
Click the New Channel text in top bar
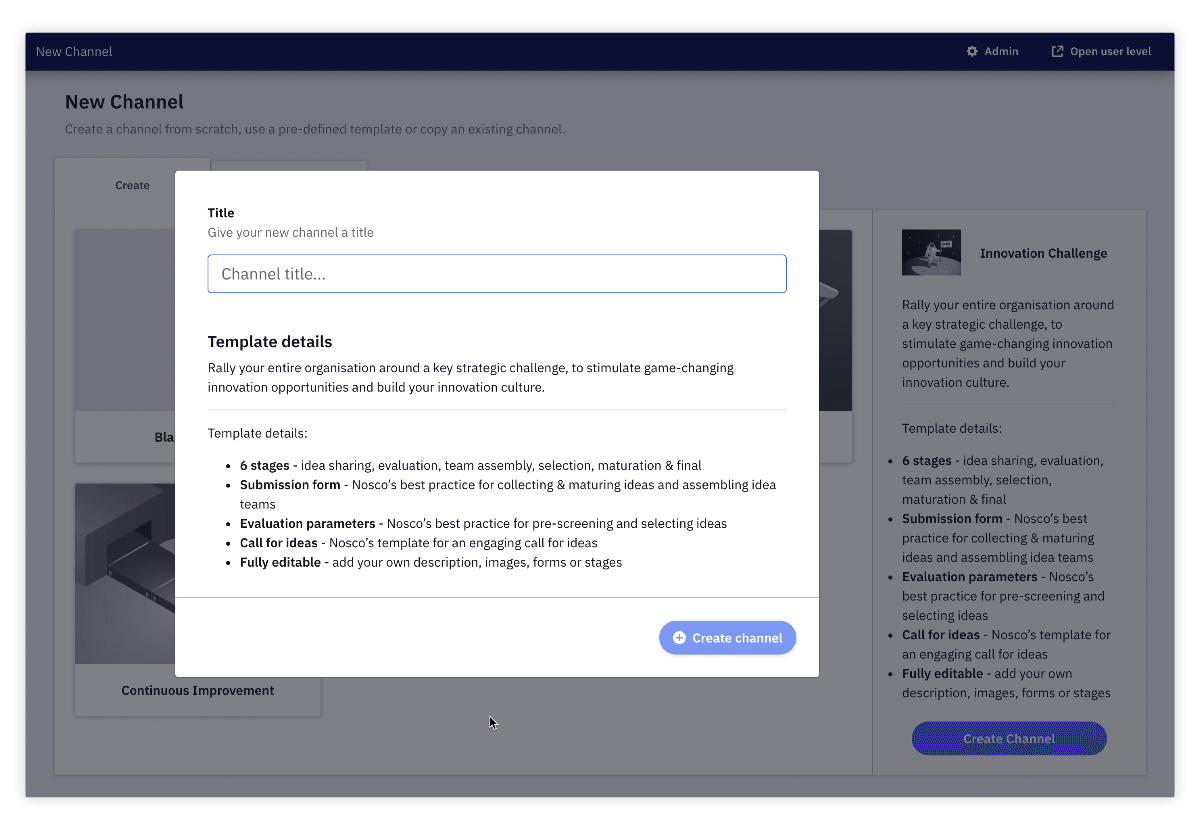click(74, 52)
